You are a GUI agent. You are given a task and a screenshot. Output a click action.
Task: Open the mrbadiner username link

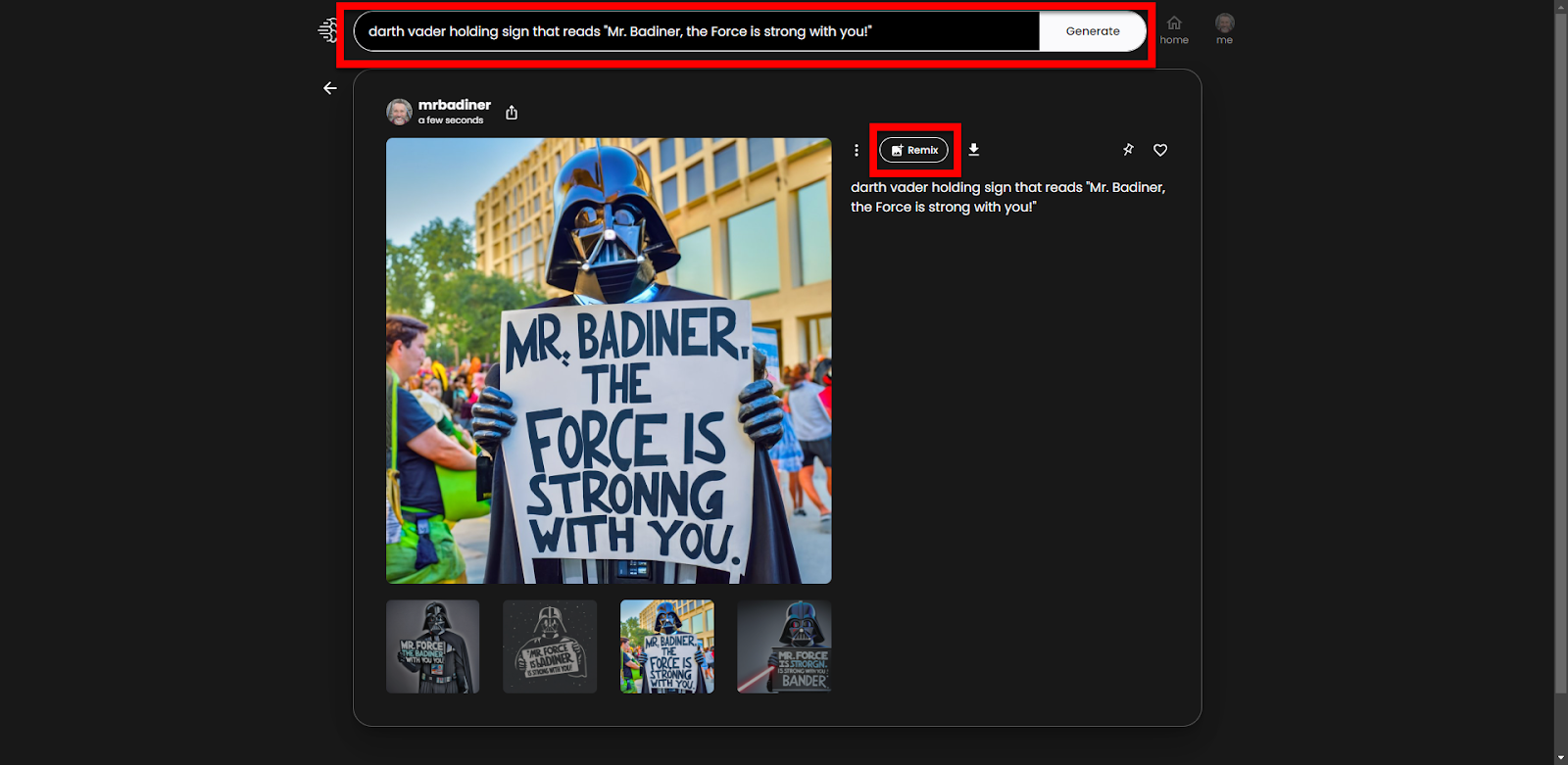pos(455,105)
